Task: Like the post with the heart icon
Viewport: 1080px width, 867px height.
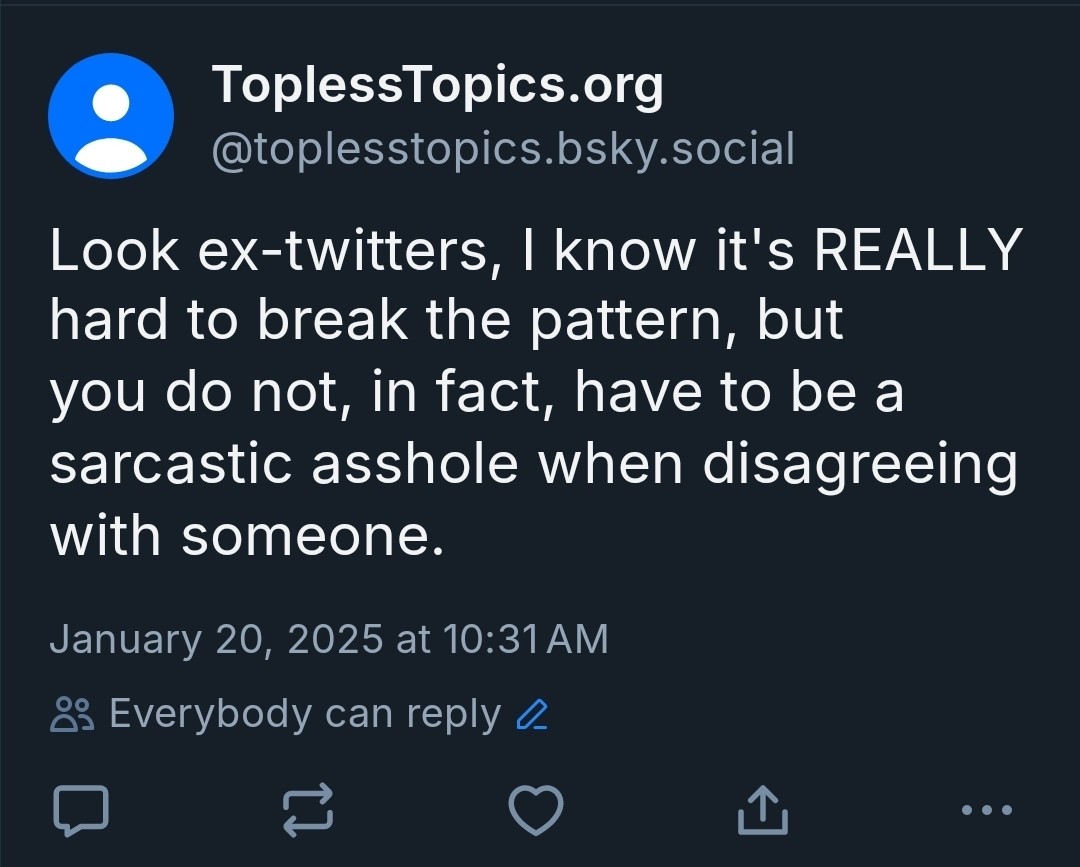Action: click(x=536, y=810)
